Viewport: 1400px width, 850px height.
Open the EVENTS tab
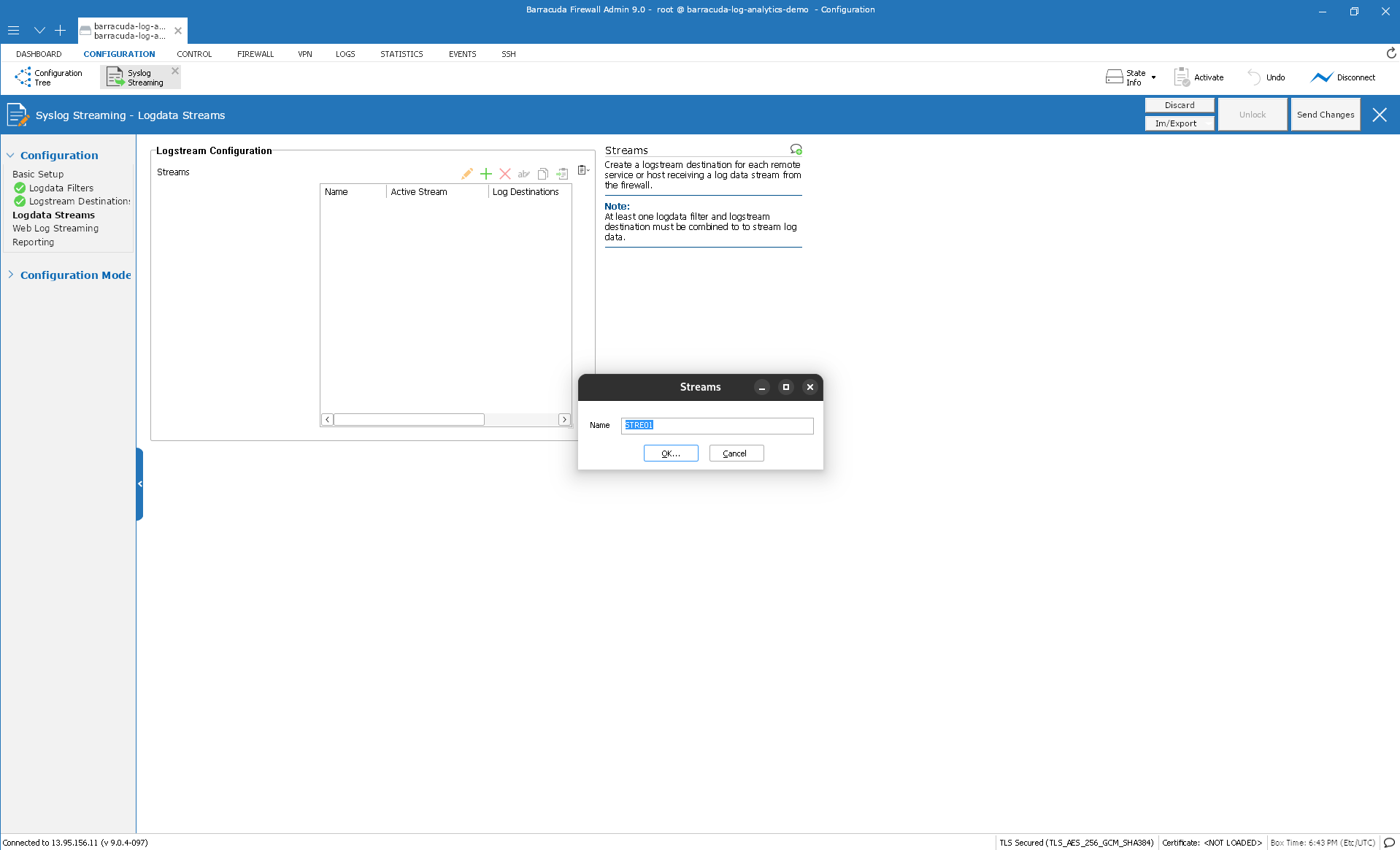point(463,54)
